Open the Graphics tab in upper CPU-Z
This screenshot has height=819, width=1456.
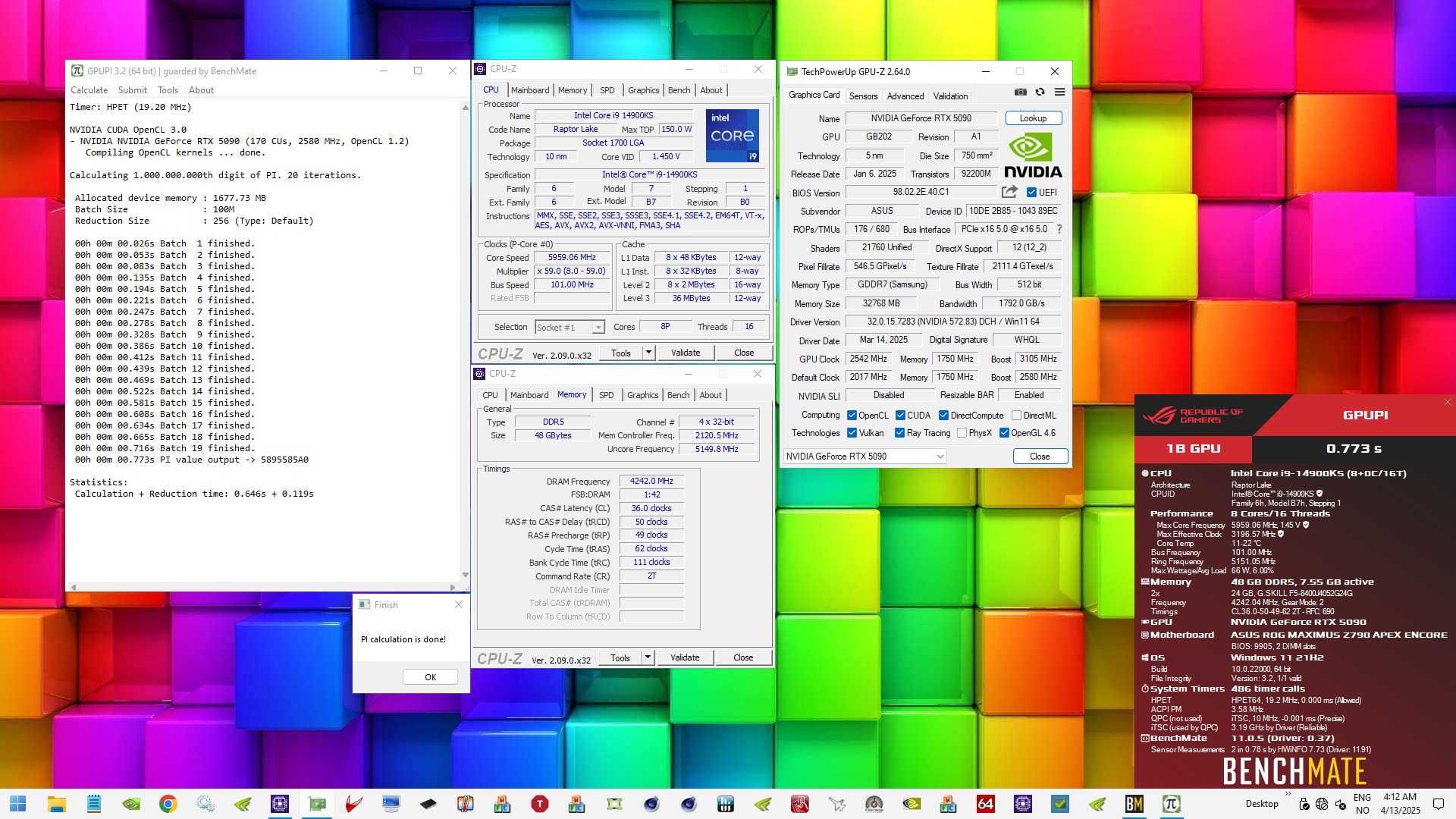[x=644, y=90]
